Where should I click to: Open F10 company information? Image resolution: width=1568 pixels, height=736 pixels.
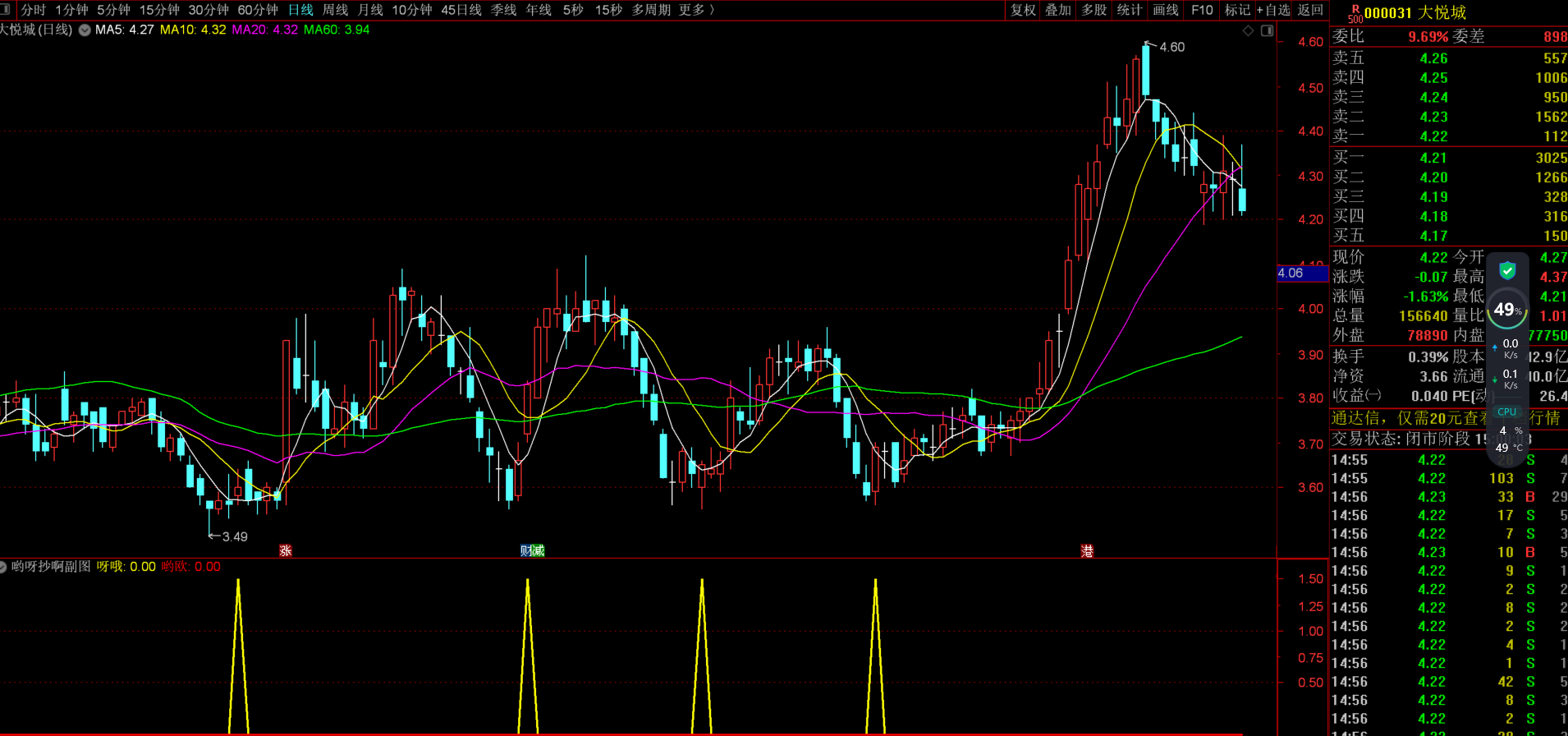tap(1202, 10)
